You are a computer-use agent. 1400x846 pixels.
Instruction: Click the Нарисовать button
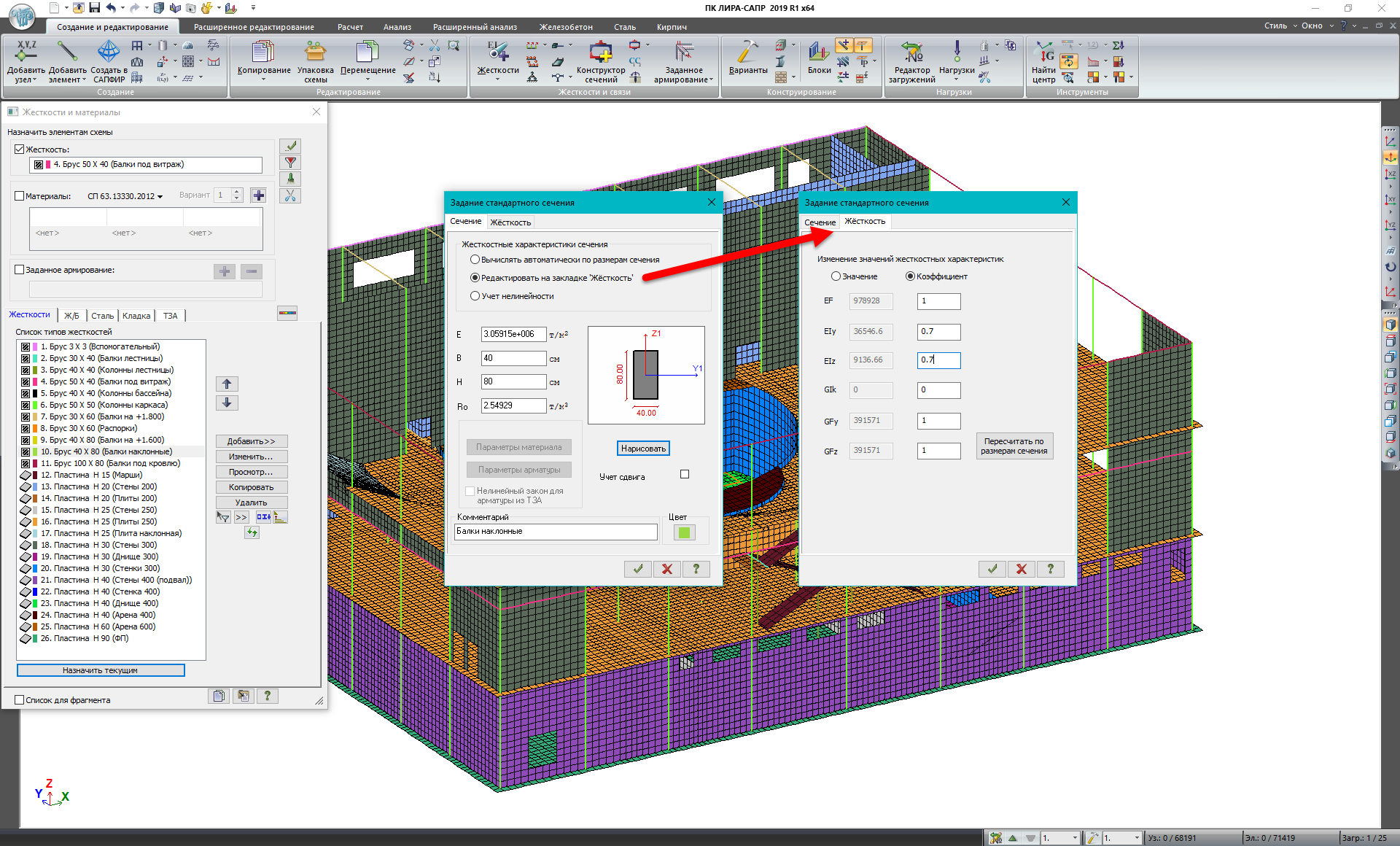[643, 449]
